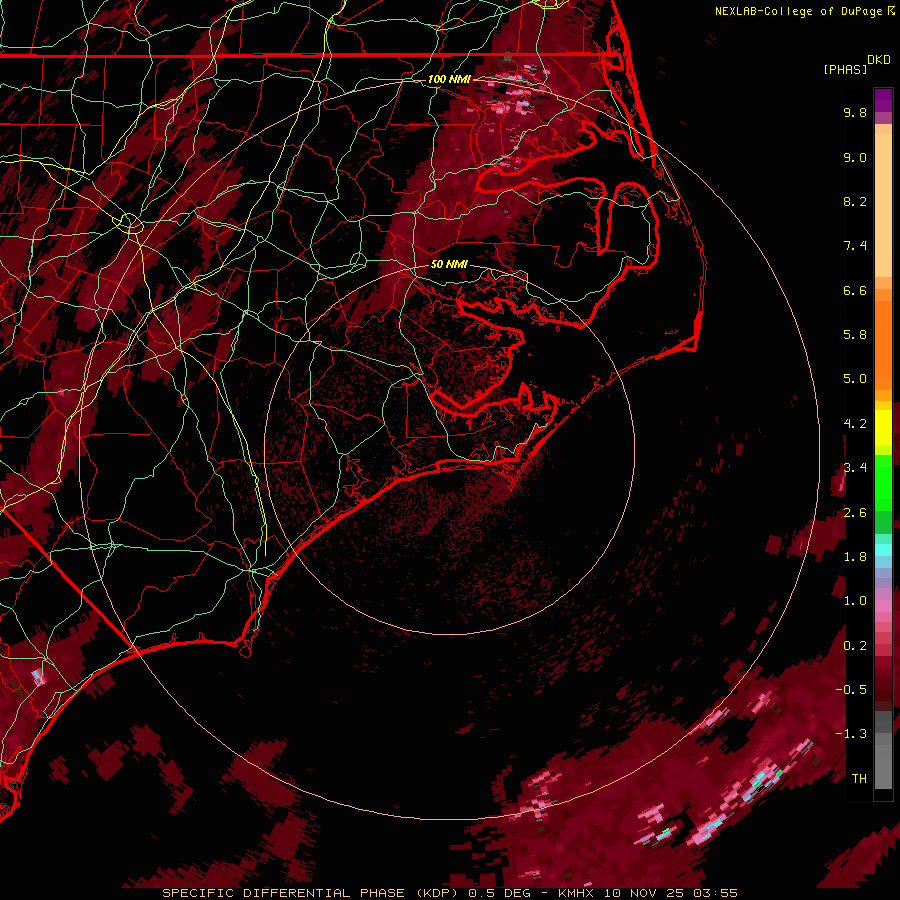Click the TH label on color scale
The image size is (900, 900).
coord(859,779)
